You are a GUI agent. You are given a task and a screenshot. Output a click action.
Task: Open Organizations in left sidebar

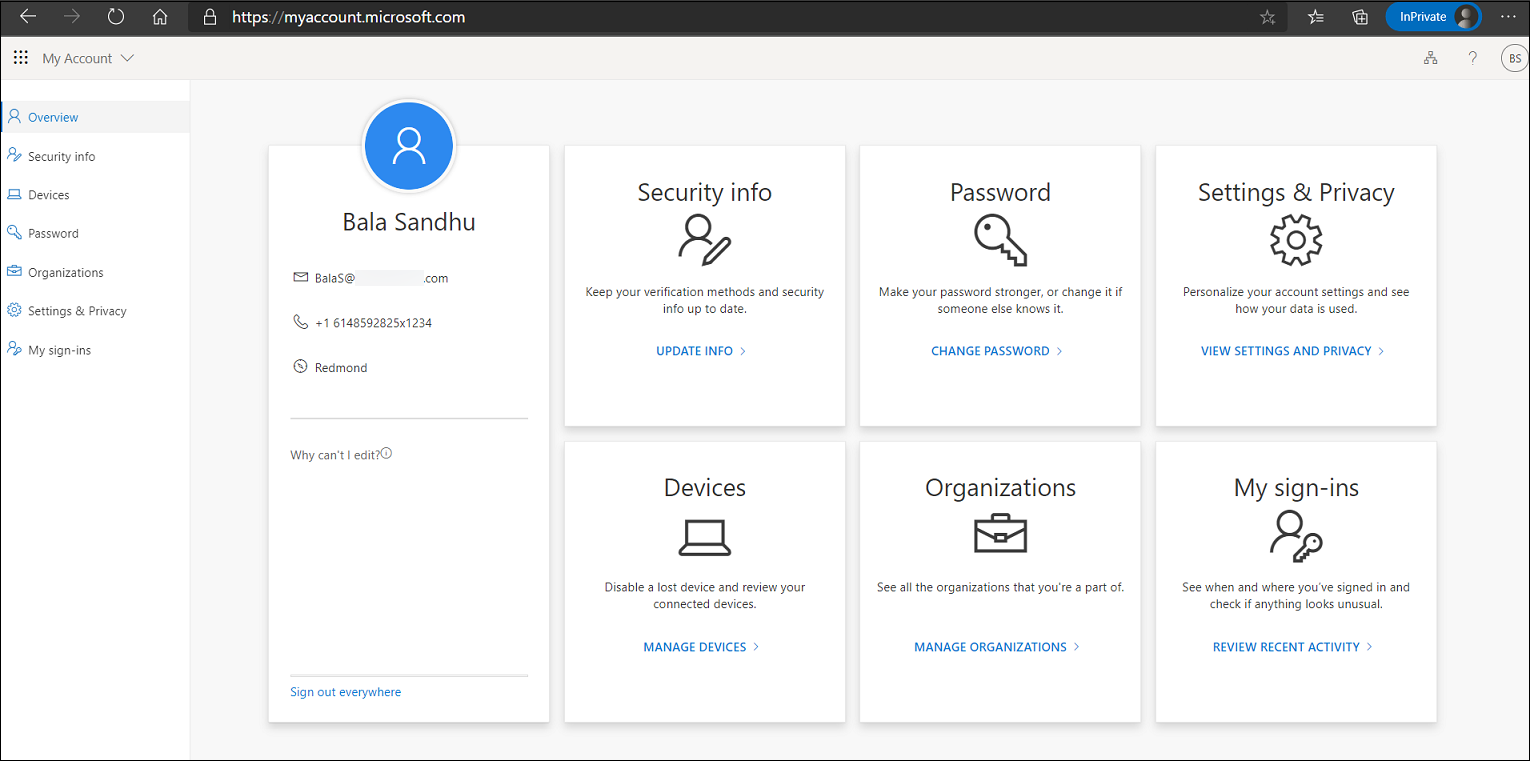[66, 272]
